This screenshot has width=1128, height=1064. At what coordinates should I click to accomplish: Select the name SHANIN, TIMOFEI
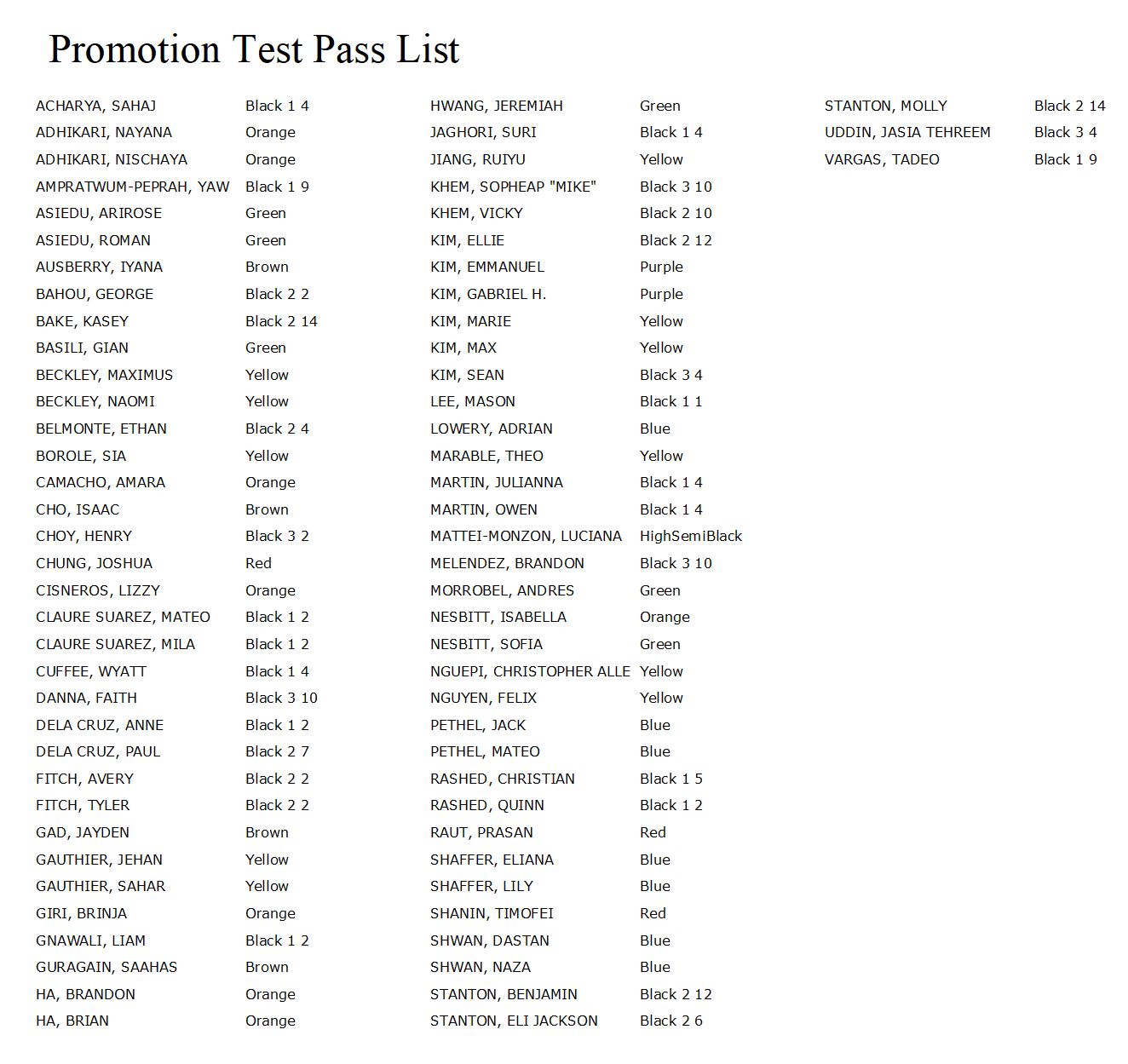492,913
